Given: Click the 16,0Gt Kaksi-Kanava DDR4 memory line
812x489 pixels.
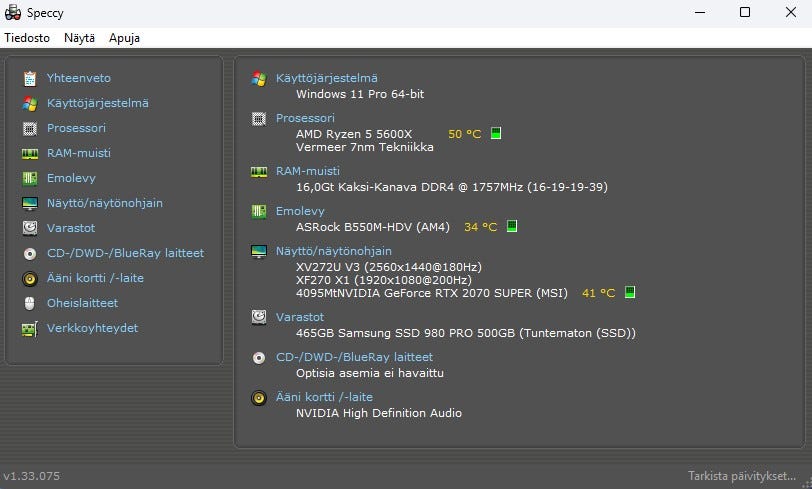Looking at the screenshot, I should [452, 186].
